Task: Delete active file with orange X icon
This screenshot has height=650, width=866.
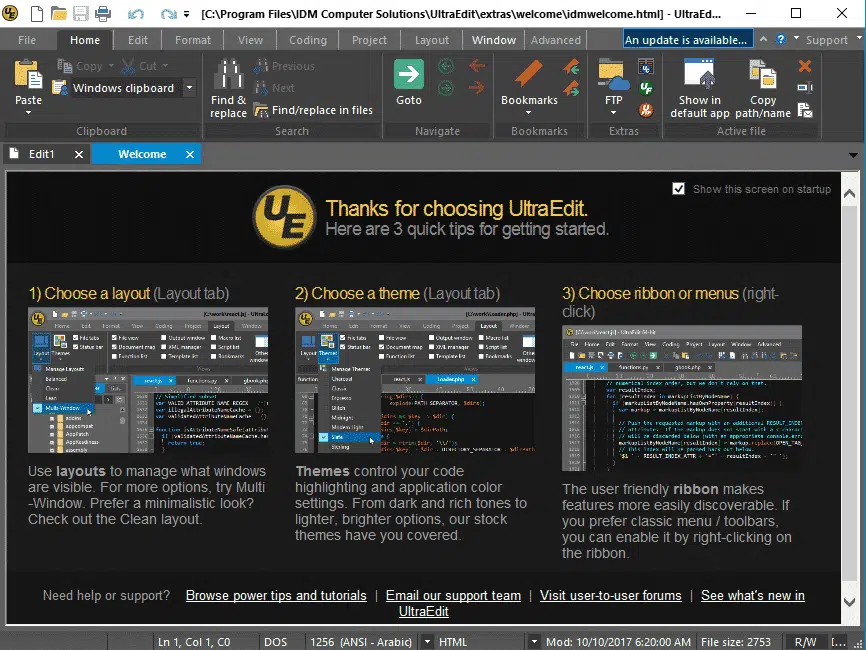Action: pyautogui.click(x=805, y=66)
